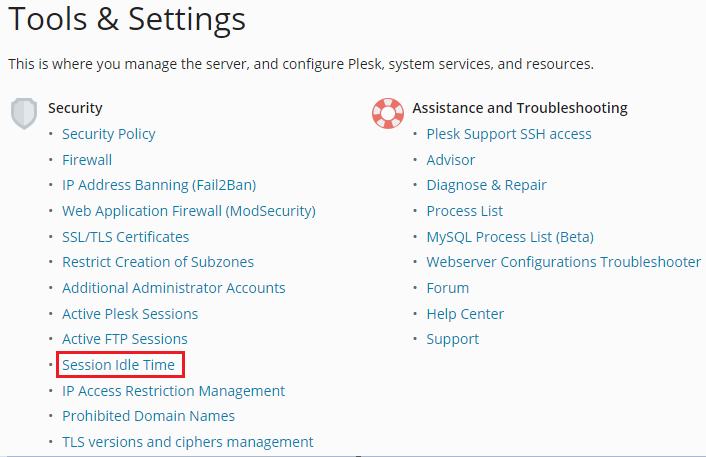
Task: Open Web Application Firewall (ModSecurity)
Action: click(188, 211)
